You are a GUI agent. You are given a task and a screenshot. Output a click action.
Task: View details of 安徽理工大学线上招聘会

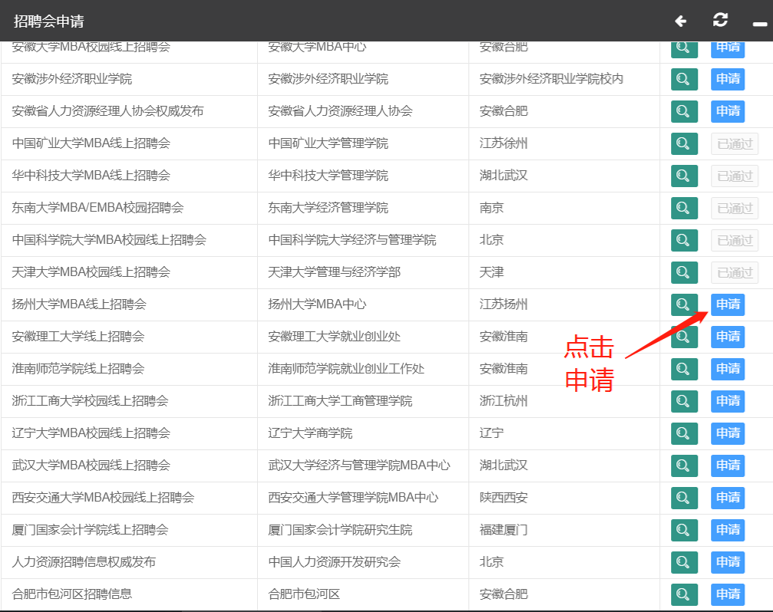coord(684,337)
